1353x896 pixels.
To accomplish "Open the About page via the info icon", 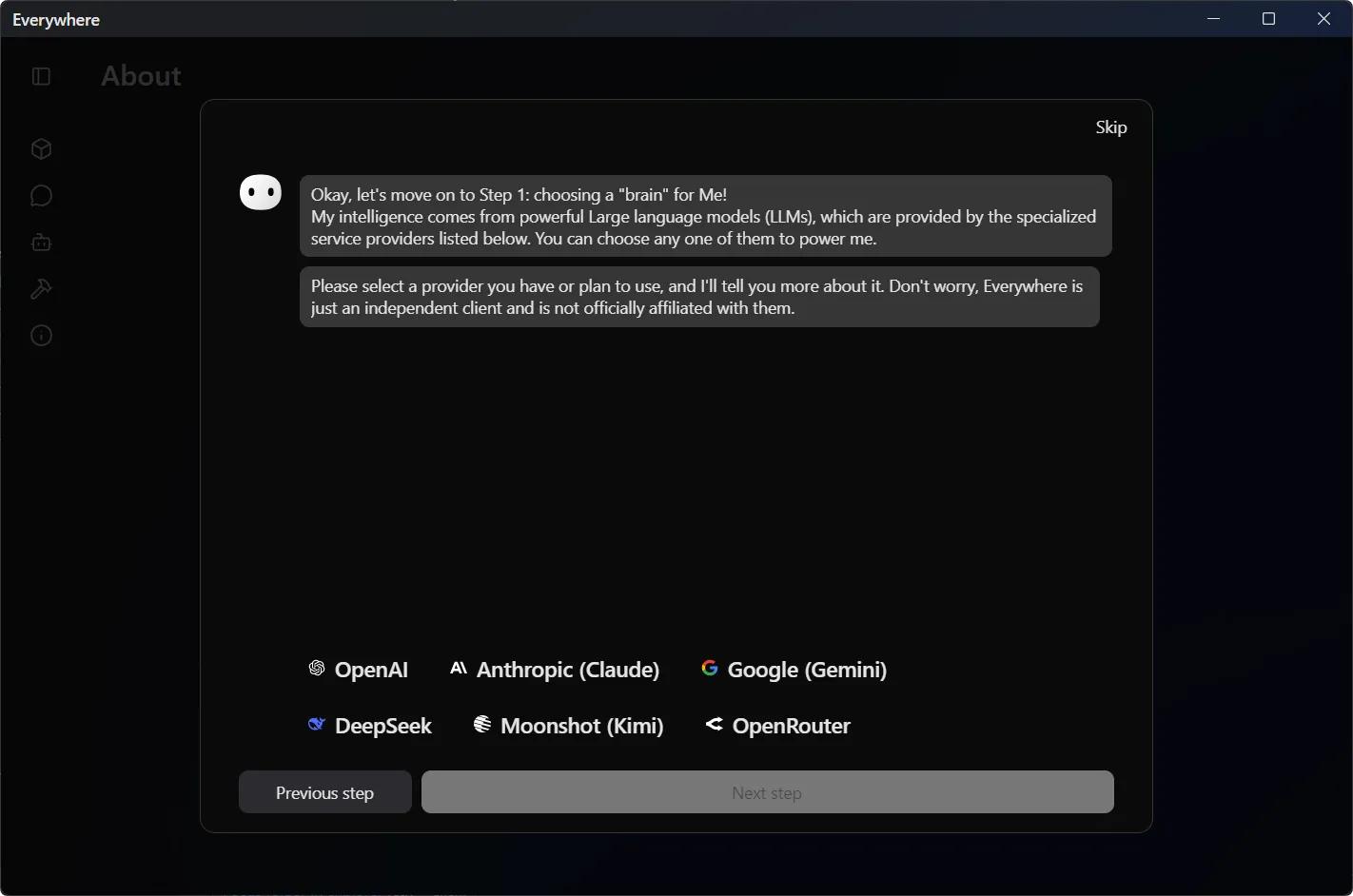I will (41, 335).
